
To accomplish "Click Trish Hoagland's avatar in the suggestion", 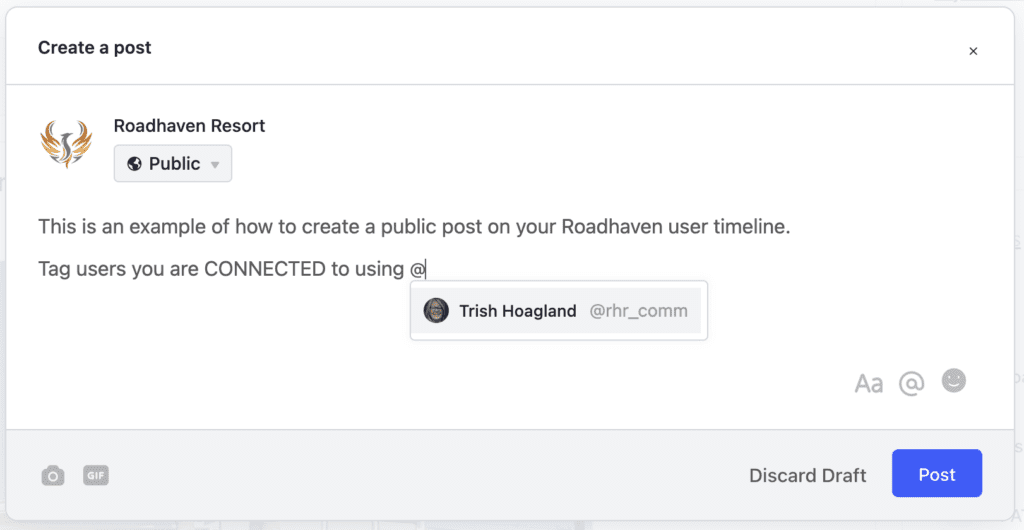I will (x=436, y=311).
